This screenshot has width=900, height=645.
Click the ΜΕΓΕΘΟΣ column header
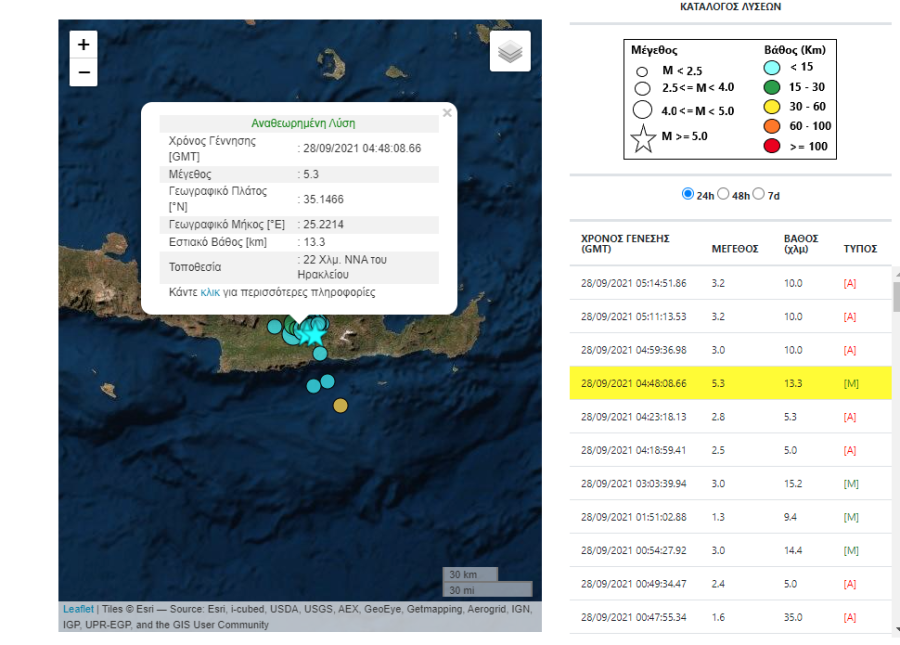coord(735,248)
